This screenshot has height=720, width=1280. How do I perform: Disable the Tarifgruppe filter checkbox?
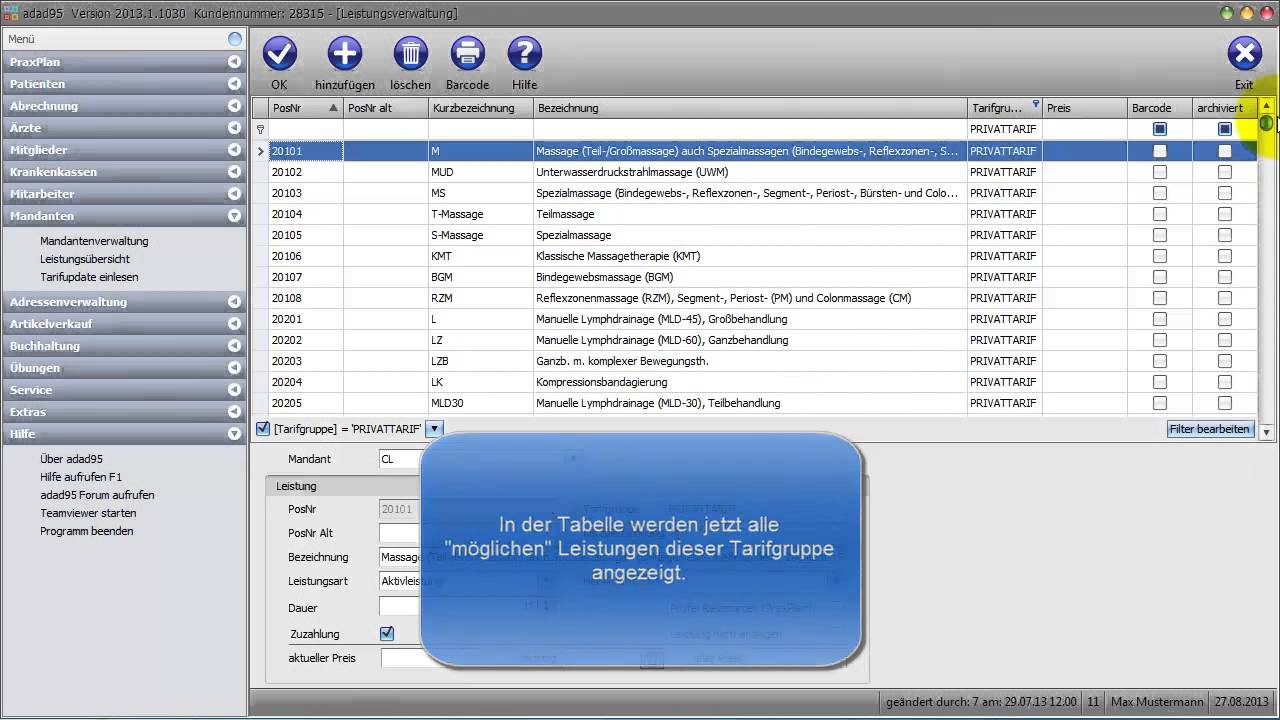pyautogui.click(x=263, y=429)
